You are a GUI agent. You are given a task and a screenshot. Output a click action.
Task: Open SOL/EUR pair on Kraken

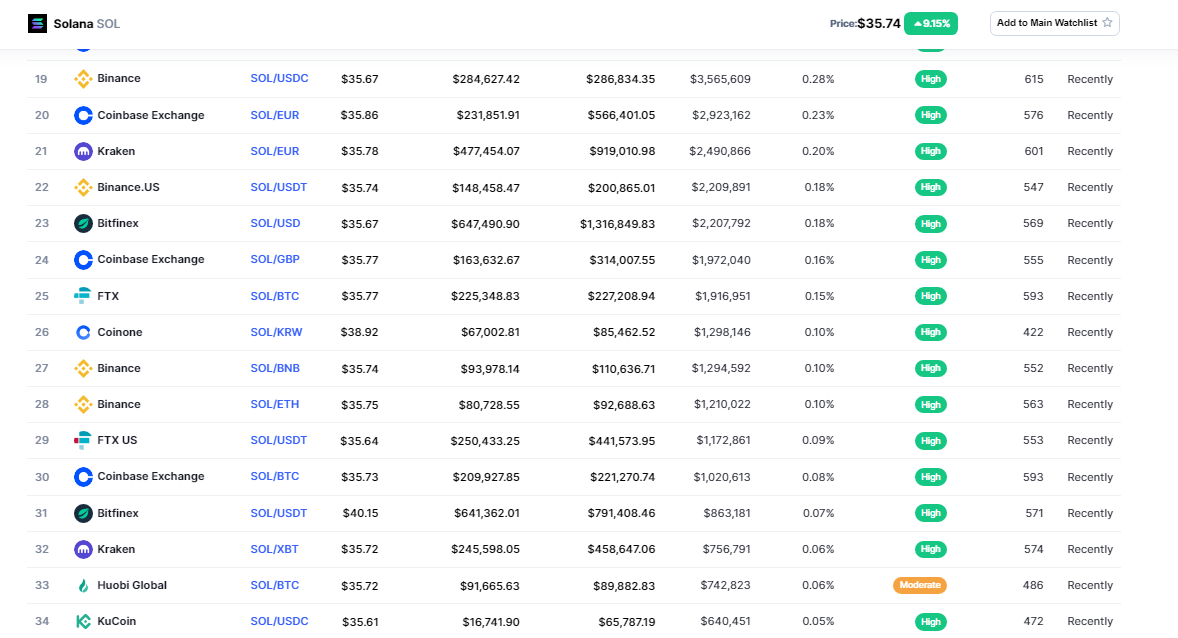tap(275, 151)
